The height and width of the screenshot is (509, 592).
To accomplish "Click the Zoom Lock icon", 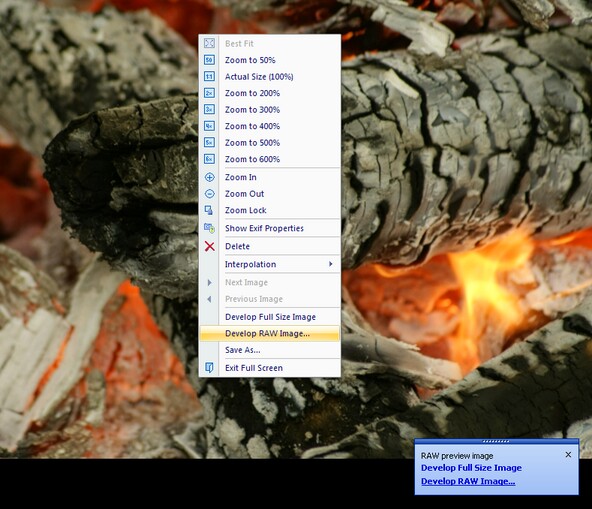I will [x=209, y=210].
